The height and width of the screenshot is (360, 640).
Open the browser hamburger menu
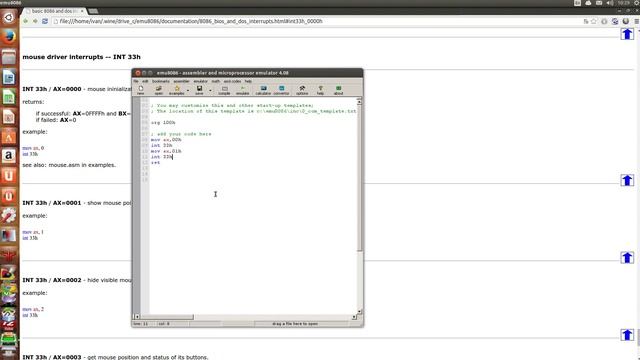(636, 21)
